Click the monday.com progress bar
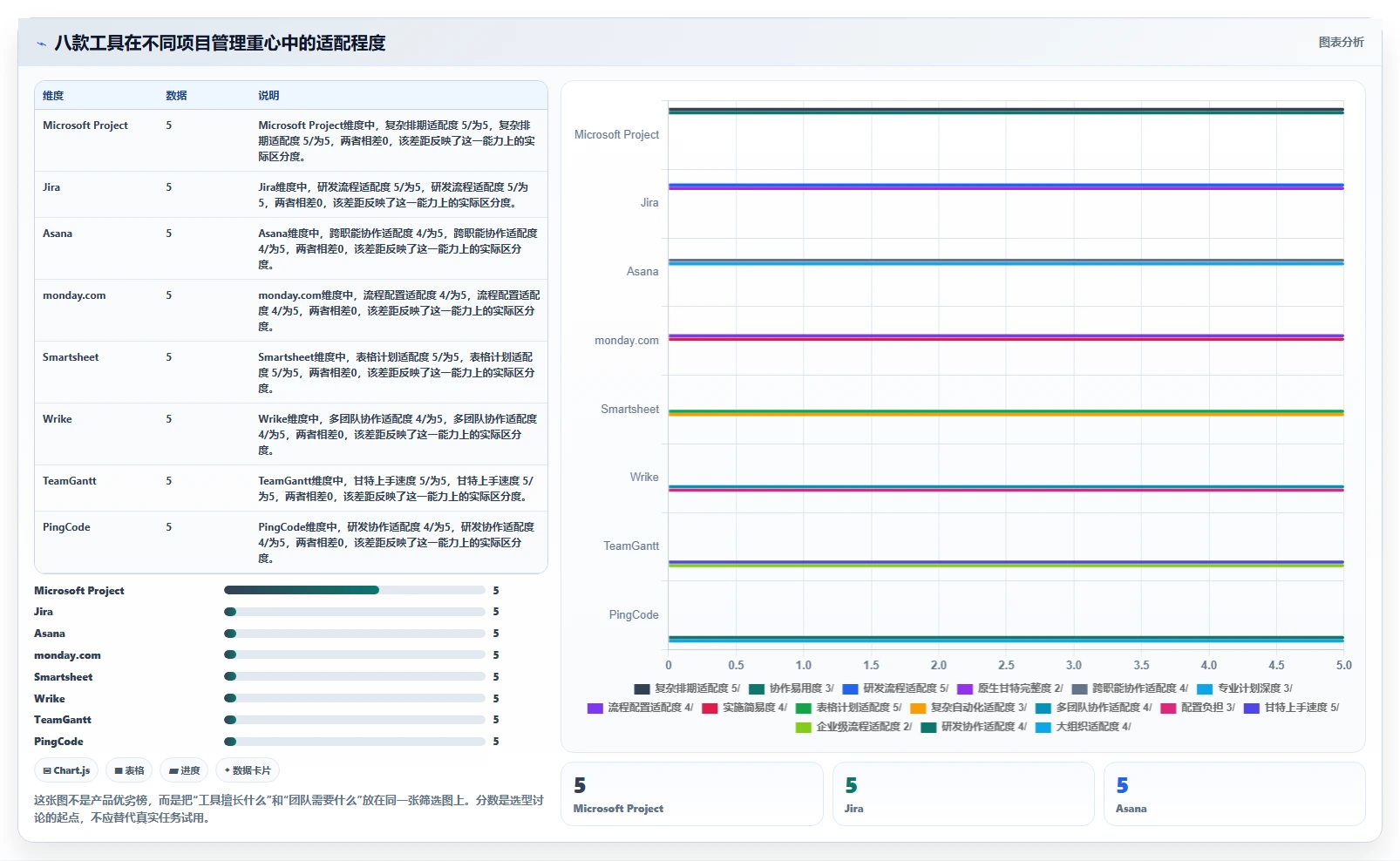The height and width of the screenshot is (861, 1400). (355, 654)
